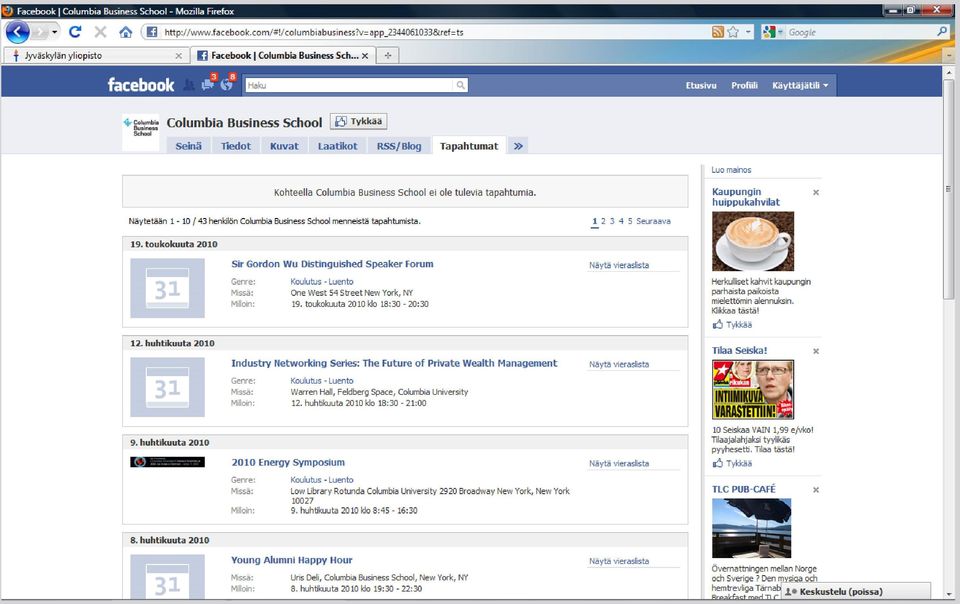Open Profiili in the Facebook top bar

(744, 85)
